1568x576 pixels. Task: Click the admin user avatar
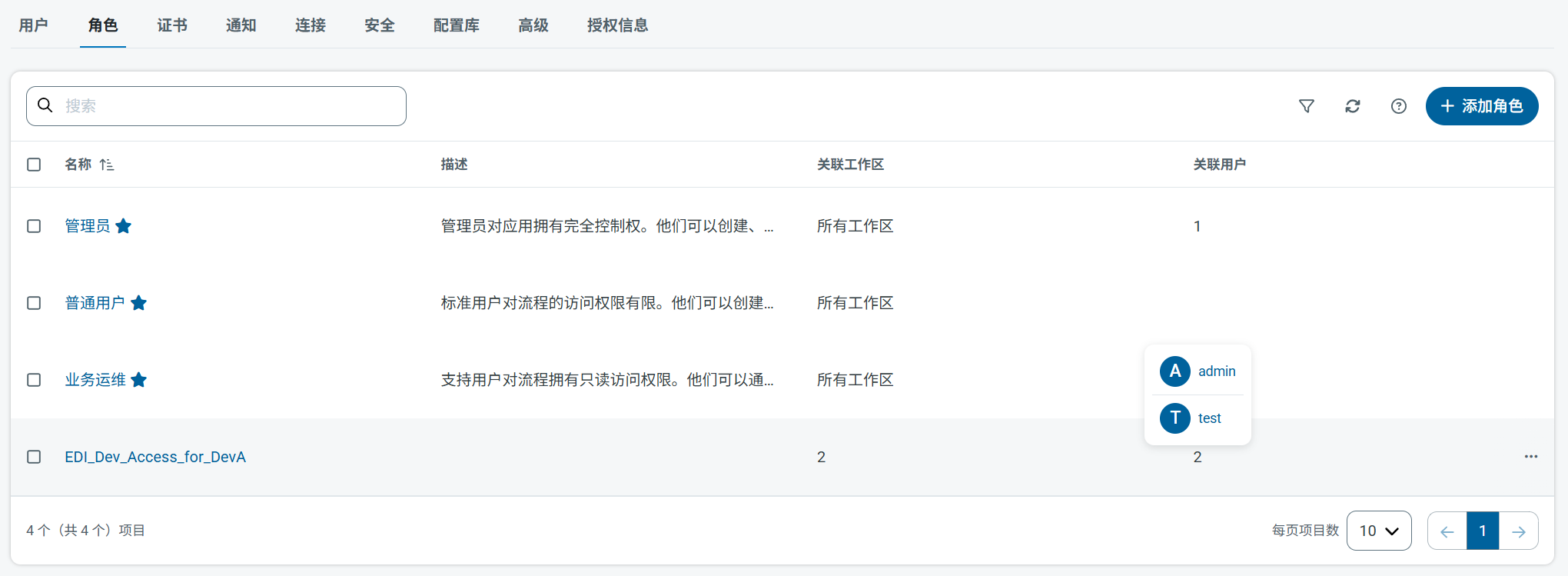tap(1174, 371)
